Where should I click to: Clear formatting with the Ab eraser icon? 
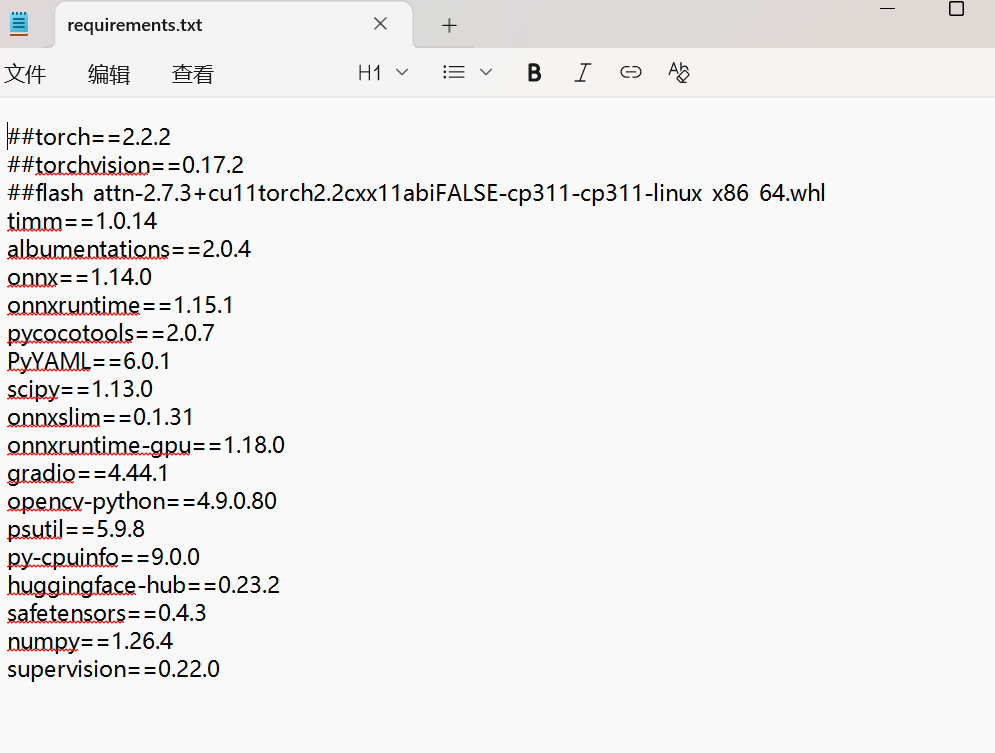pos(678,72)
